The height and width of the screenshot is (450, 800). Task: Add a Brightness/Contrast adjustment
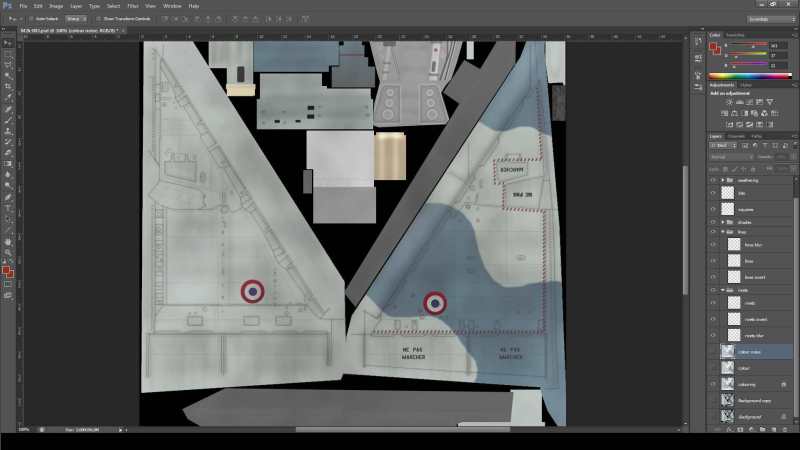pos(729,102)
